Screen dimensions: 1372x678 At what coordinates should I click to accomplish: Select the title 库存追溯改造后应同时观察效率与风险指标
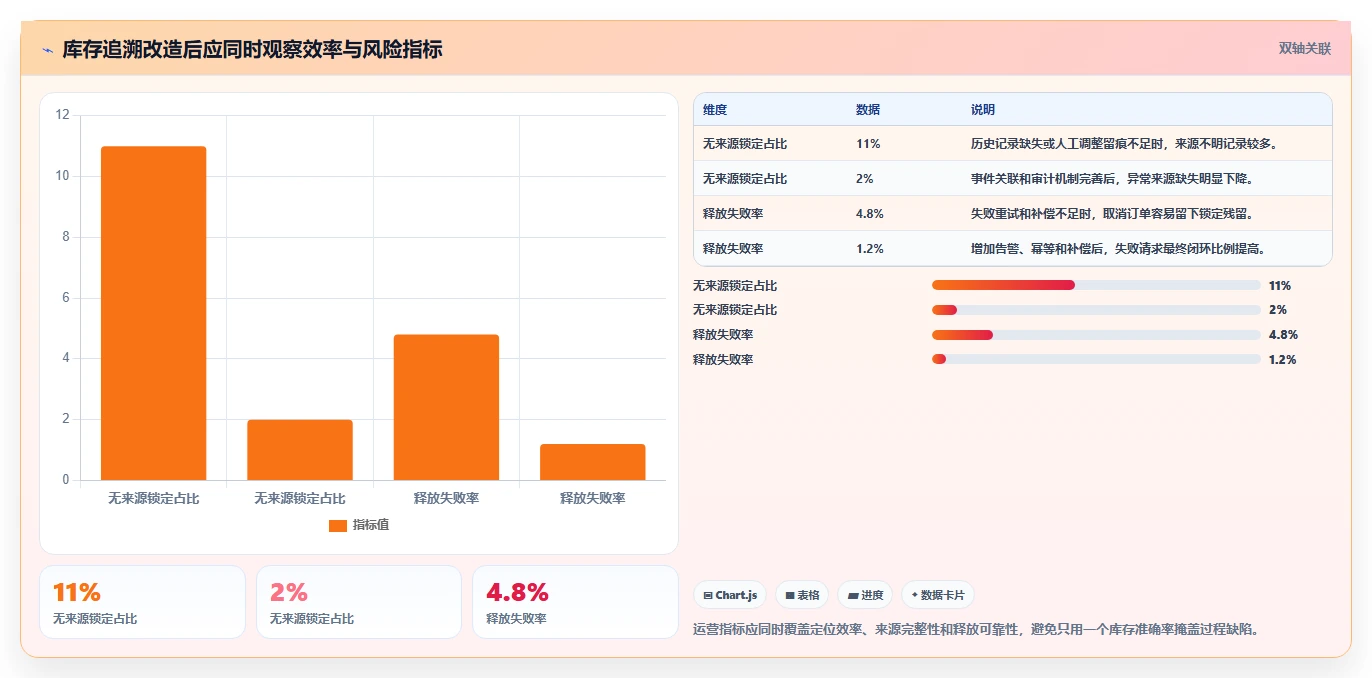(x=252, y=49)
